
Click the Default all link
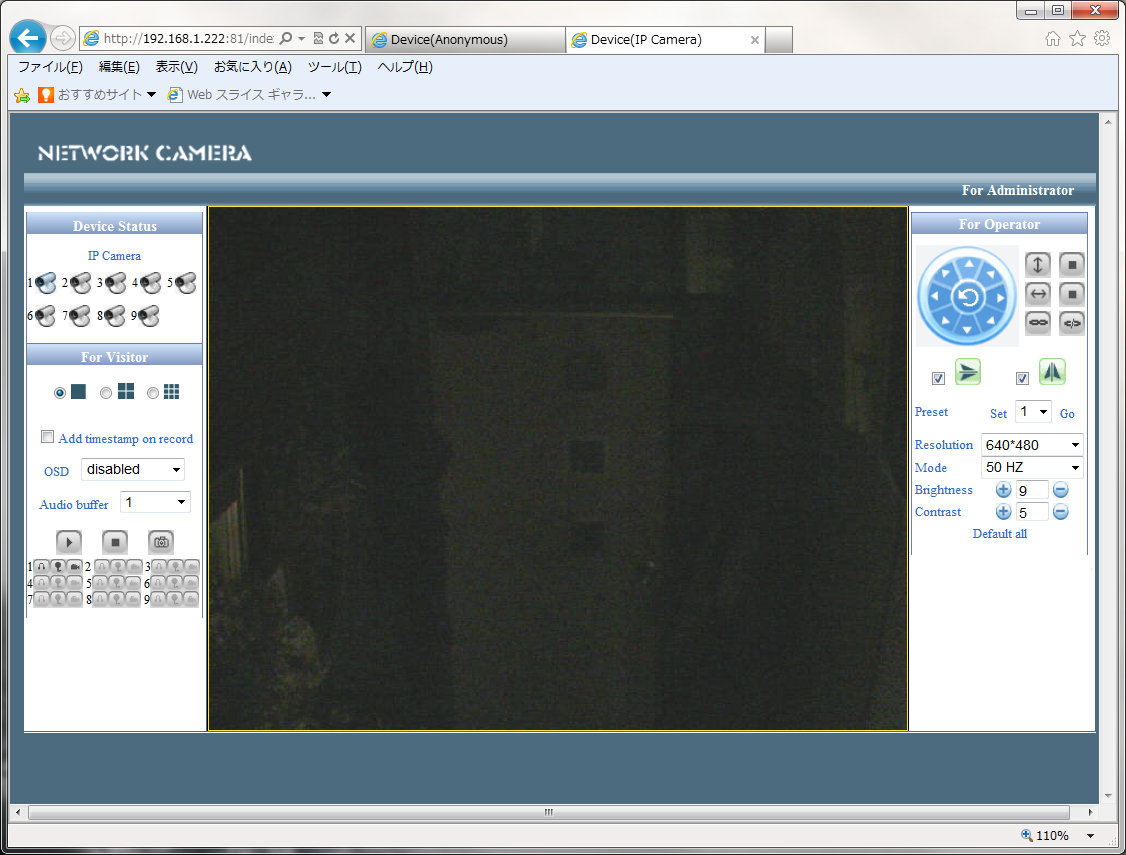point(999,534)
